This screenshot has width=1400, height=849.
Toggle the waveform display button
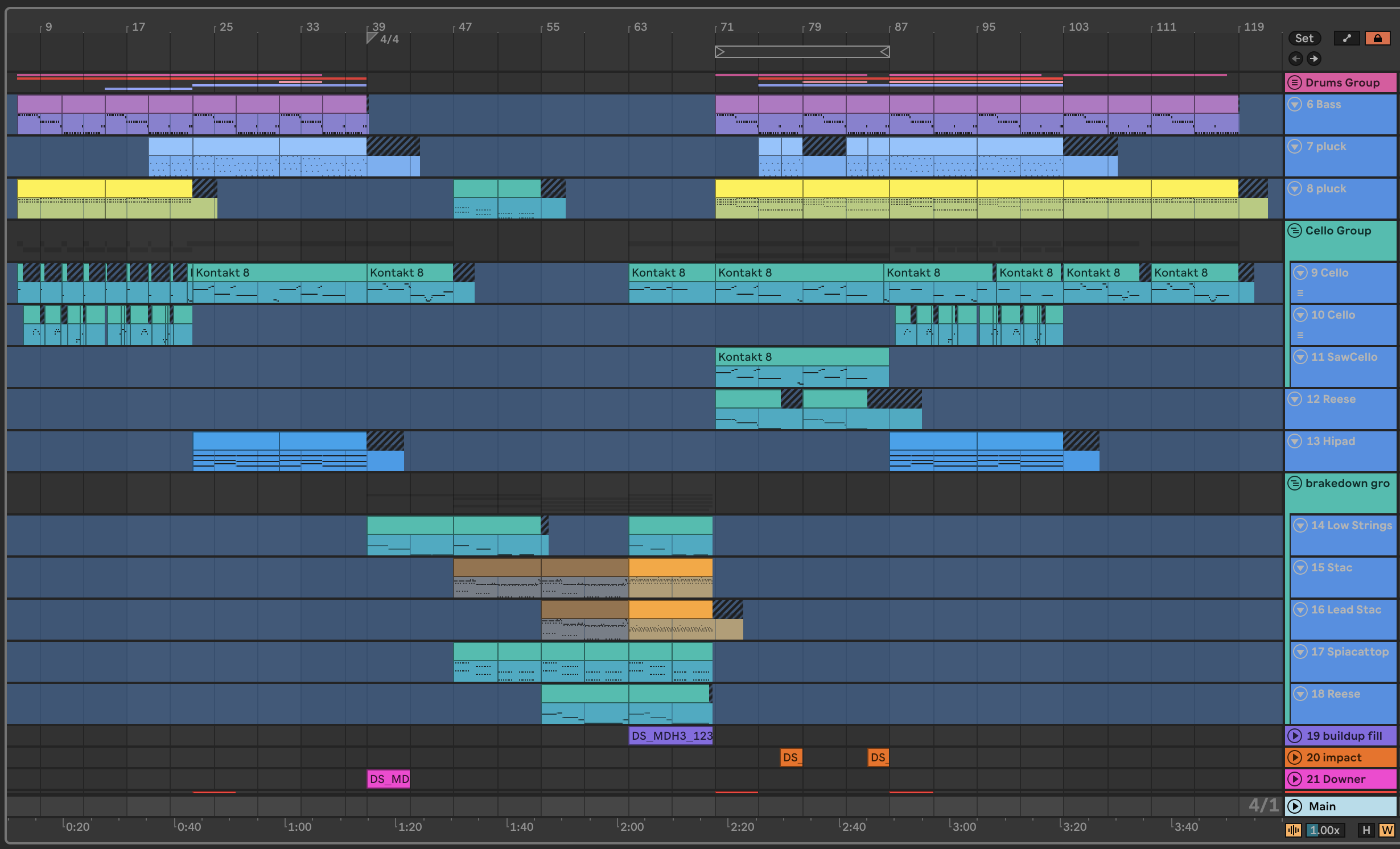pyautogui.click(x=1293, y=830)
